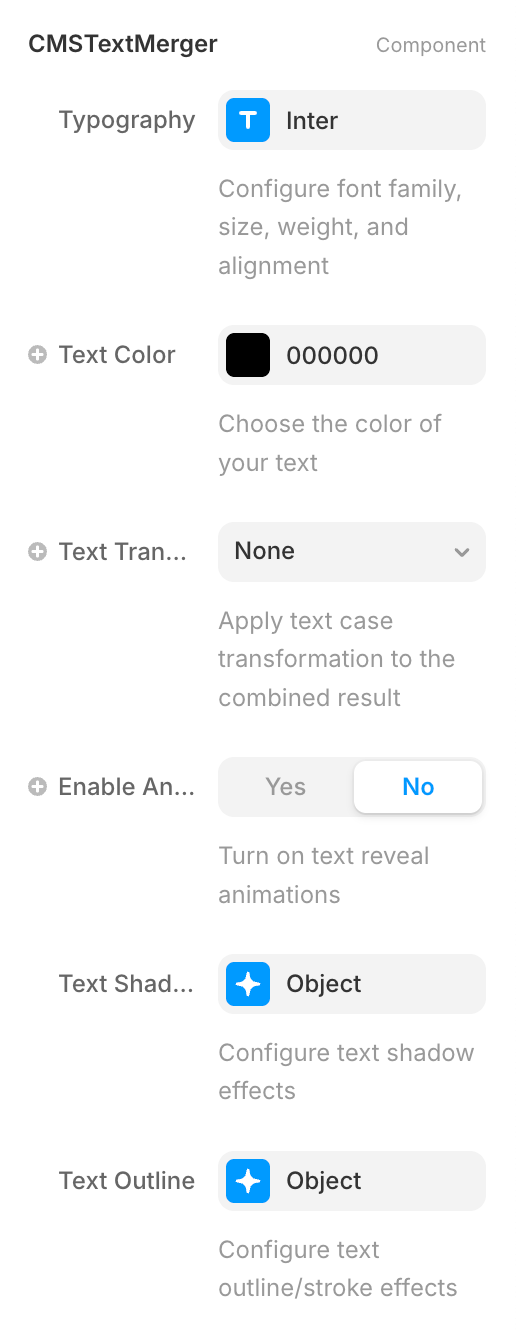This screenshot has height=1332, width=516.
Task: Click the Text Outline property label
Action: (x=127, y=1181)
